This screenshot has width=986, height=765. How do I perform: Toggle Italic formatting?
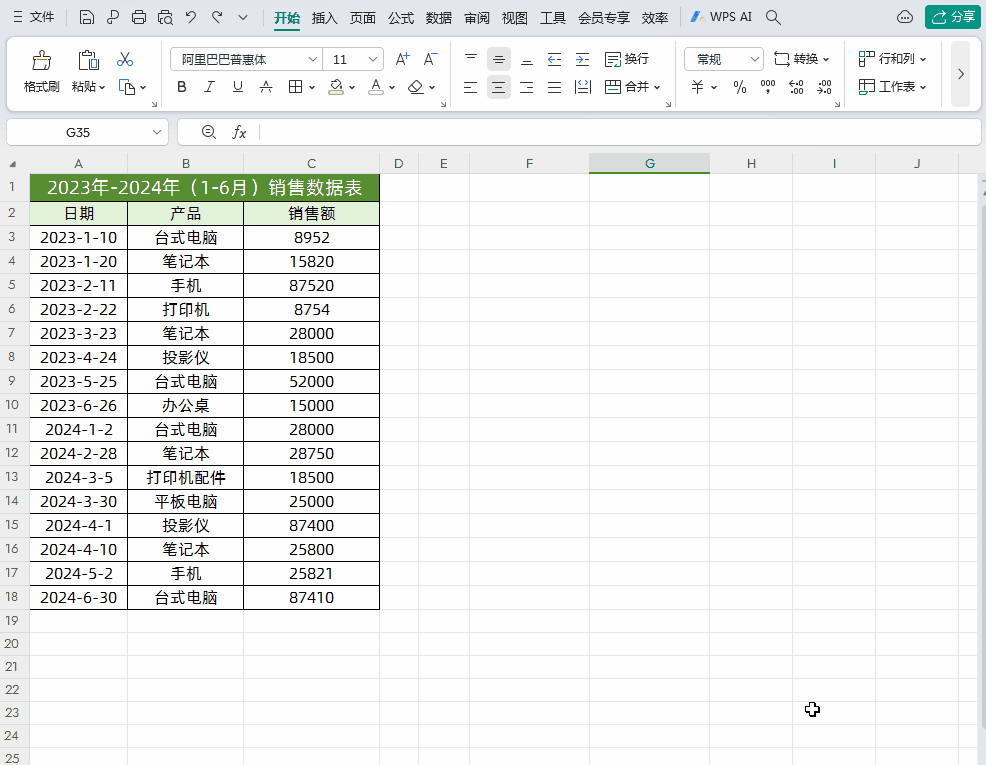[209, 88]
